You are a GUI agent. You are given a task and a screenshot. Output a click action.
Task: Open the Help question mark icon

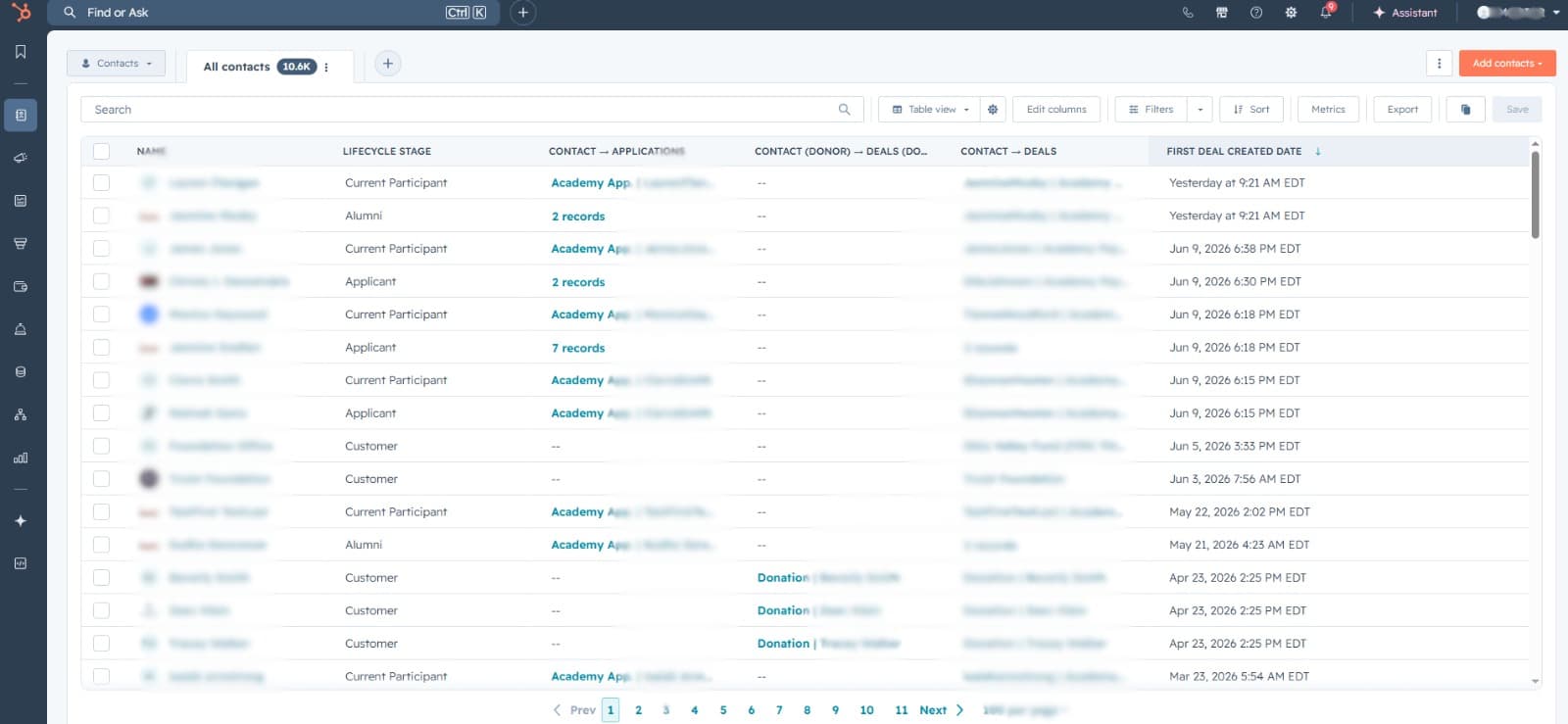1256,13
